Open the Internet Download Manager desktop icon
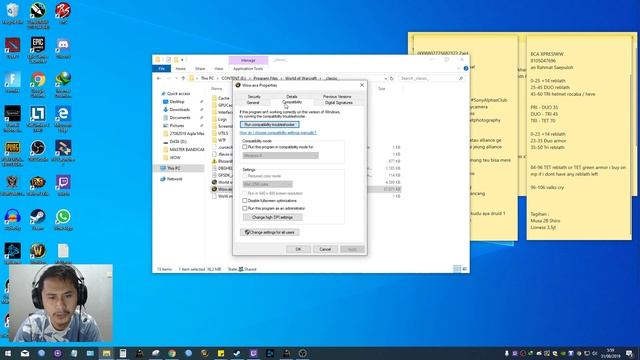The image size is (640, 360). click(63, 84)
